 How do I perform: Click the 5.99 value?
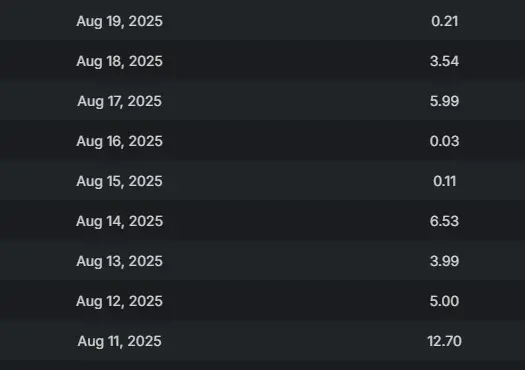(x=444, y=101)
